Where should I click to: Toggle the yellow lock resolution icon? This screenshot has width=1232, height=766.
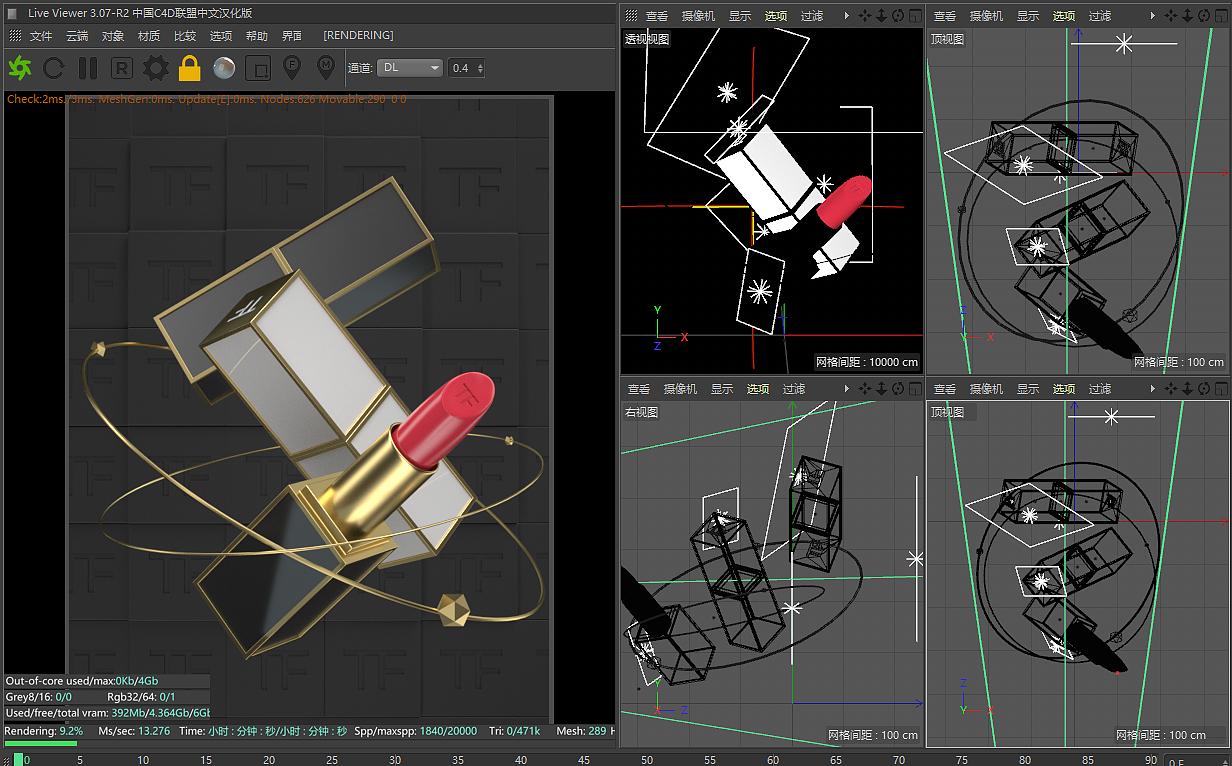tap(190, 68)
